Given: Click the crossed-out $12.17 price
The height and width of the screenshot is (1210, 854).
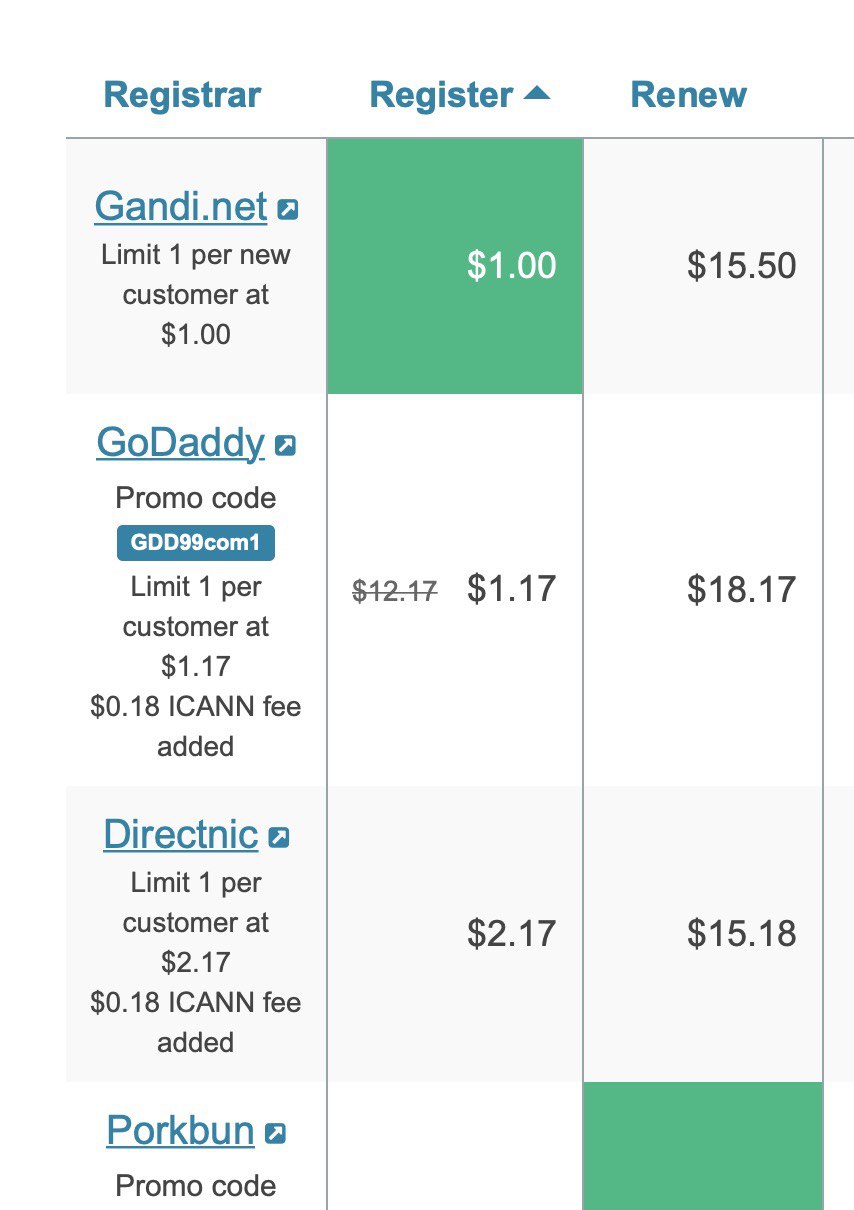Looking at the screenshot, I should 395,591.
